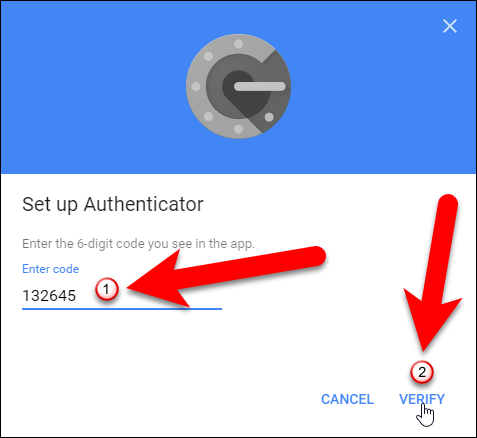Click the hand pointer cursor below VERIFY
This screenshot has height=438, width=477.
point(425,415)
